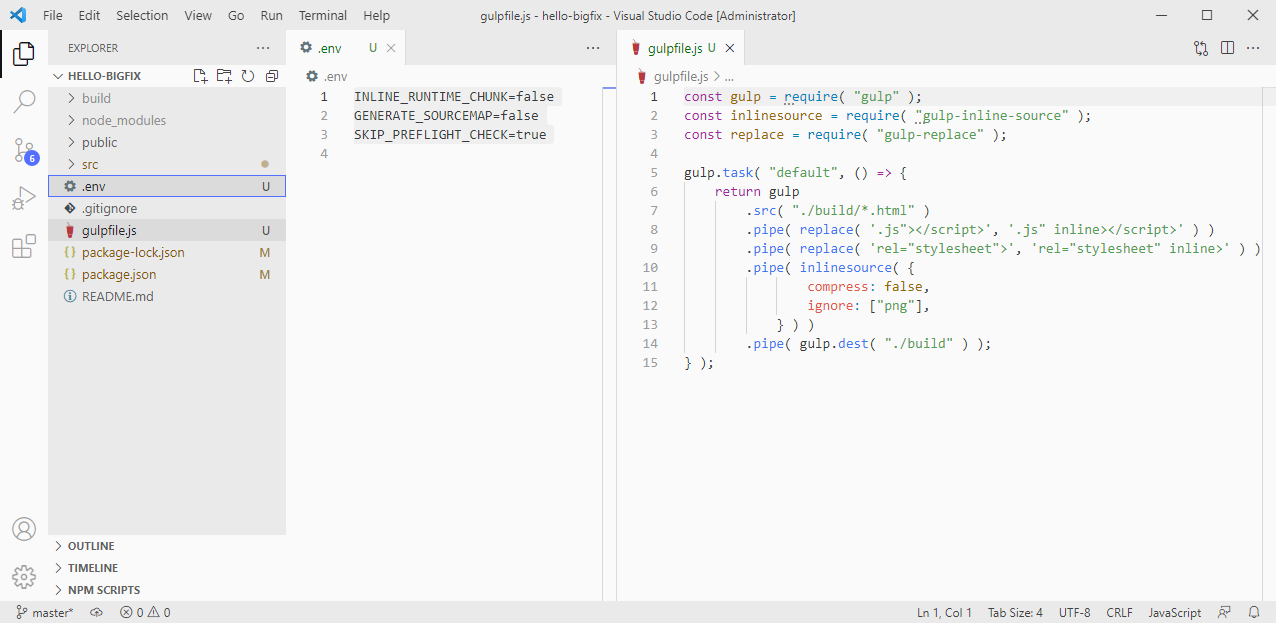Click New Folder icon in HELLO-BIGFIX header
Screen dimensions: 1276x623
224,76
